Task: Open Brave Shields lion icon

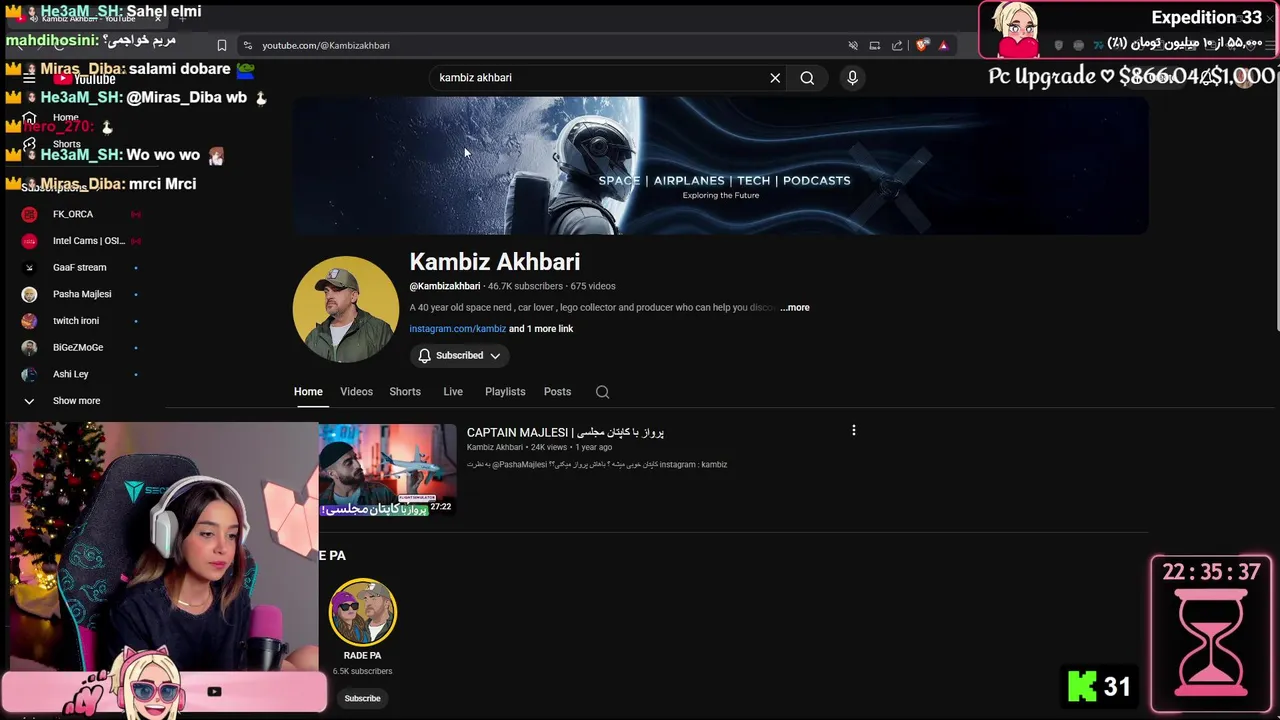Action: point(922,45)
